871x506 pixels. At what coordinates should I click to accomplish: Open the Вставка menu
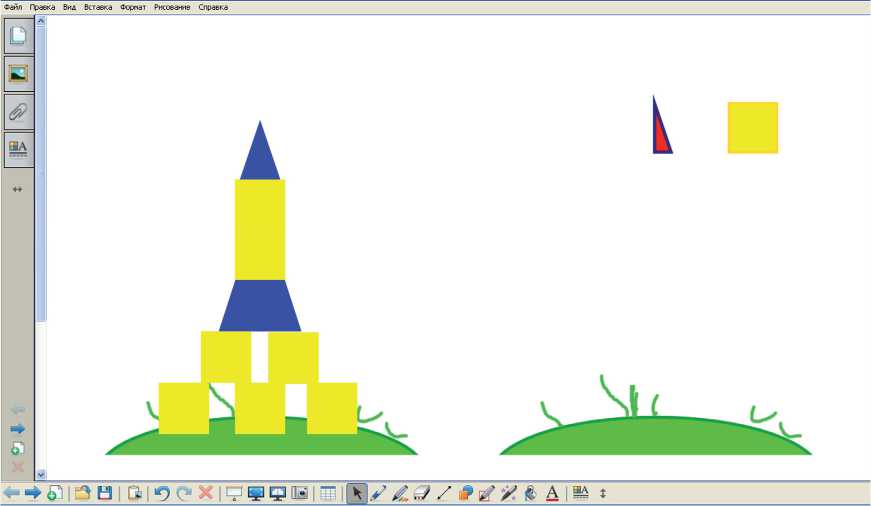click(x=100, y=7)
